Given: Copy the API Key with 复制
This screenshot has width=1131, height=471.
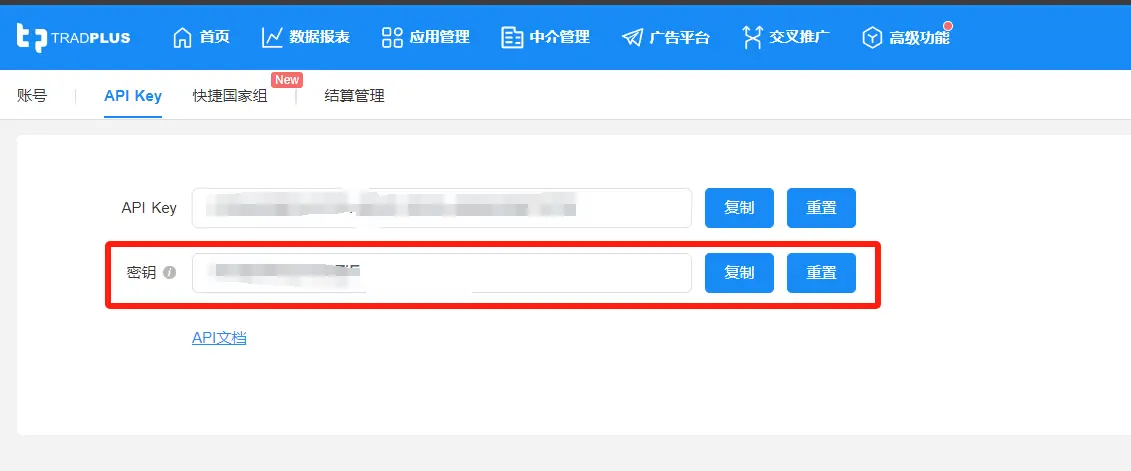Looking at the screenshot, I should pyautogui.click(x=739, y=208).
